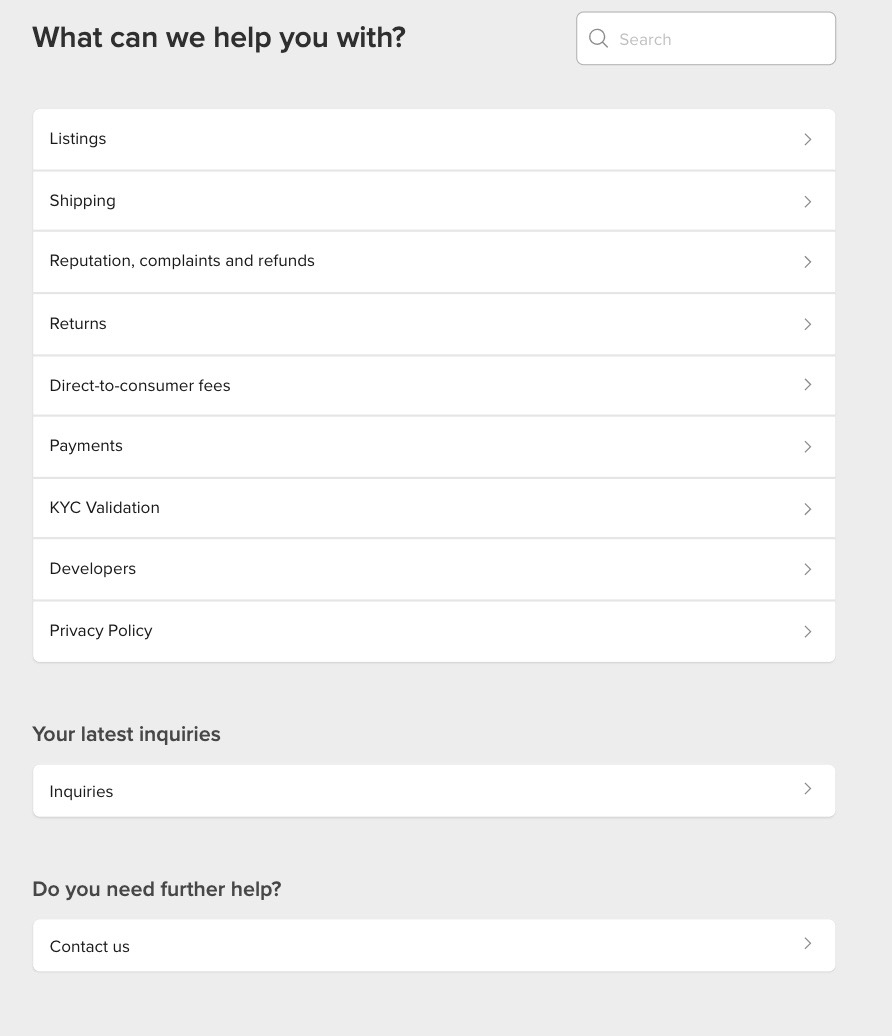Open Direct-to-consumer fees topic
Screen dimensions: 892x1036
(x=434, y=385)
